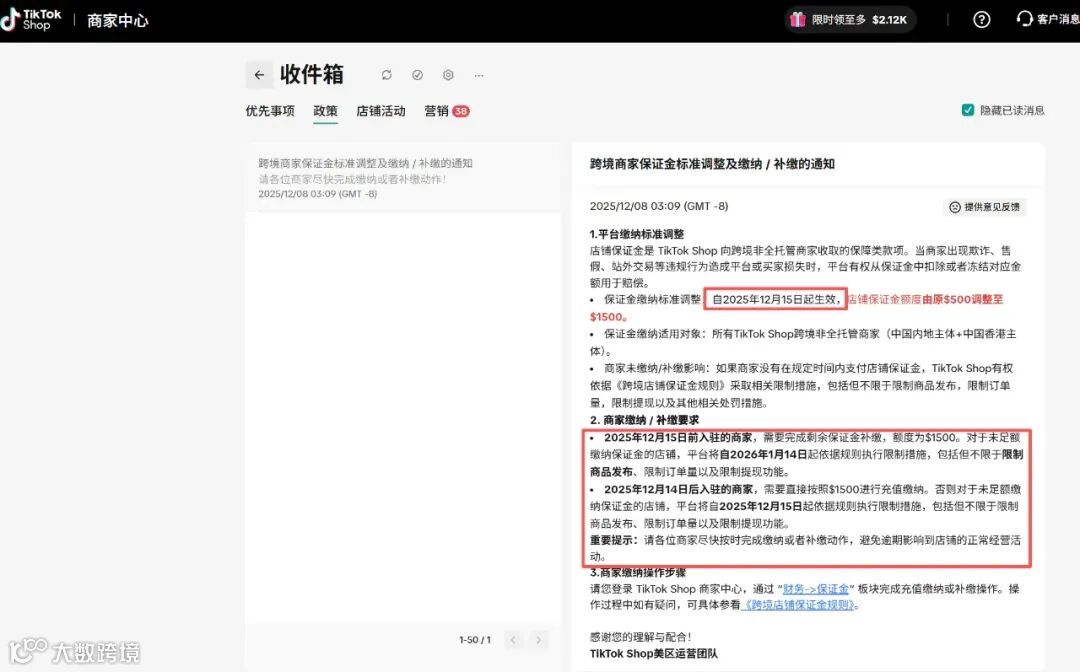Screen dimensions: 1080x672
Task: Click the signature TikTok Shop美区运营团队
Action: coord(653,653)
